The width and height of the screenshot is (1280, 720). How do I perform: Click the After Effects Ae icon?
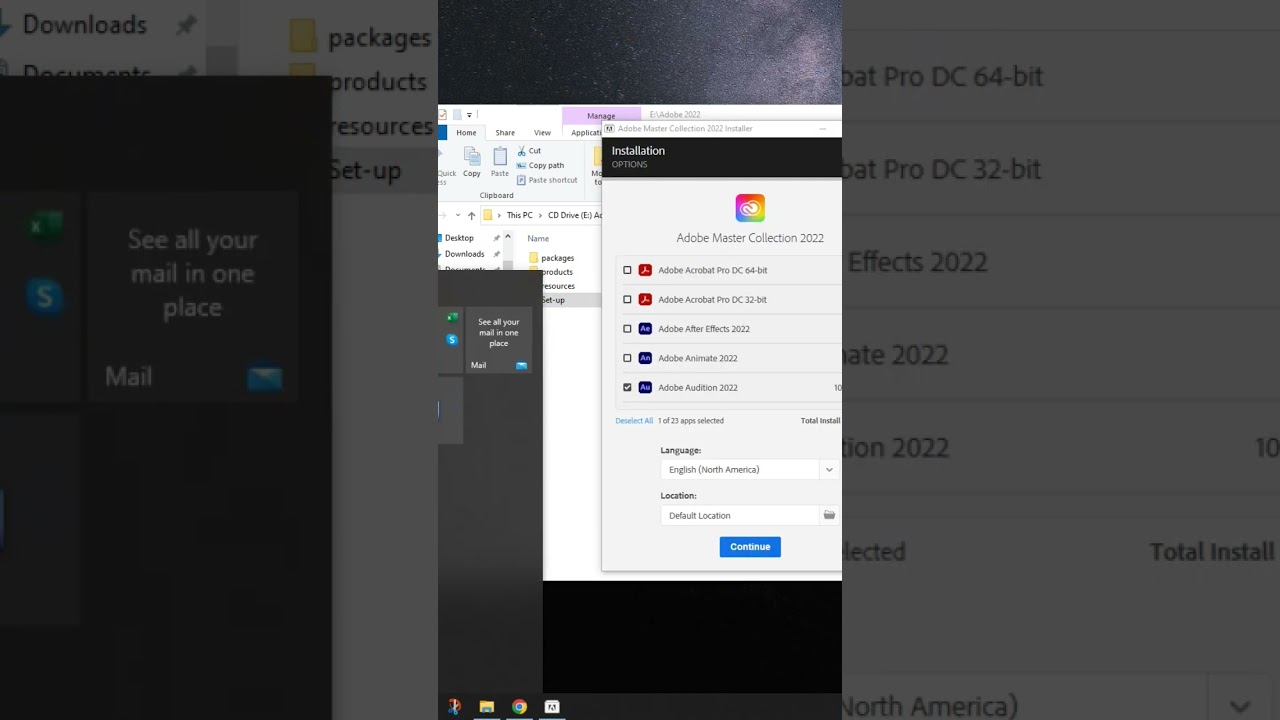pos(645,328)
